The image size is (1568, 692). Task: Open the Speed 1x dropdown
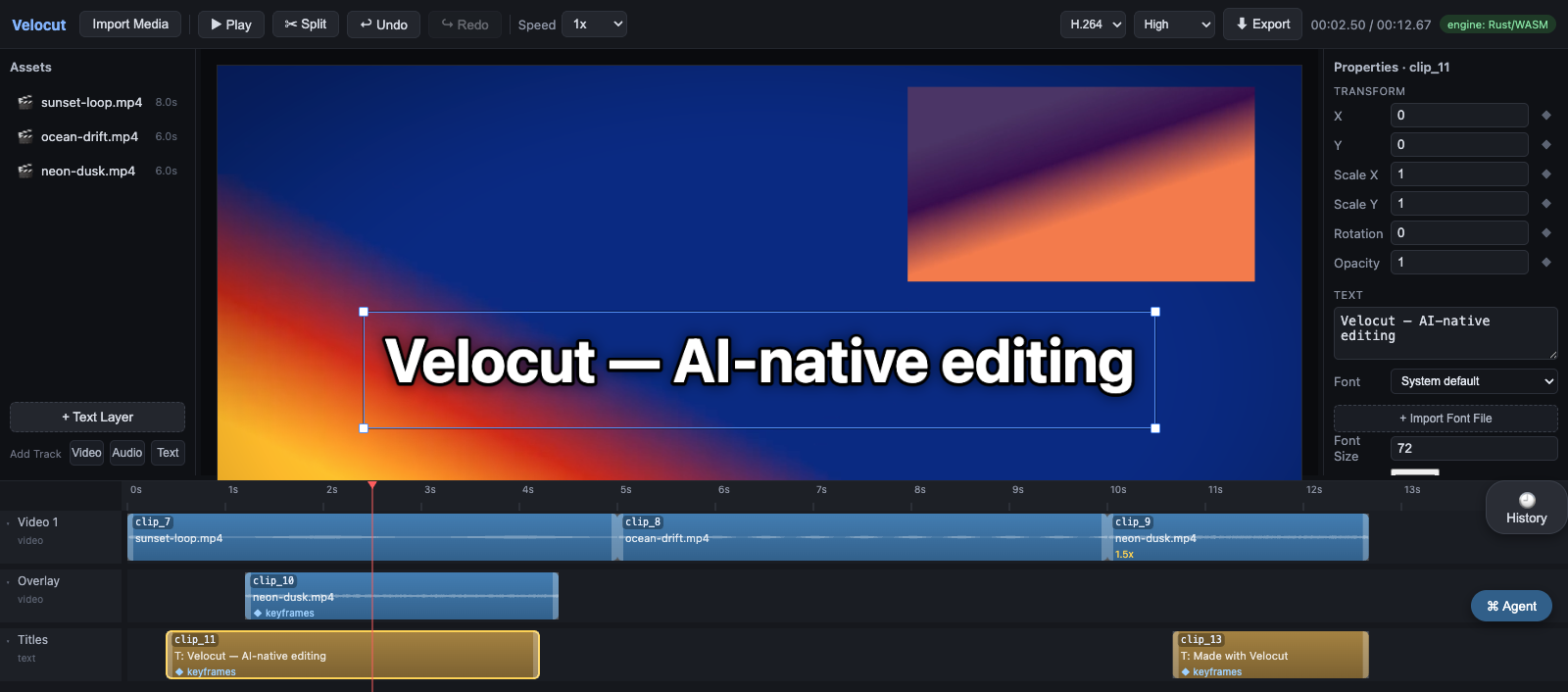pos(594,25)
